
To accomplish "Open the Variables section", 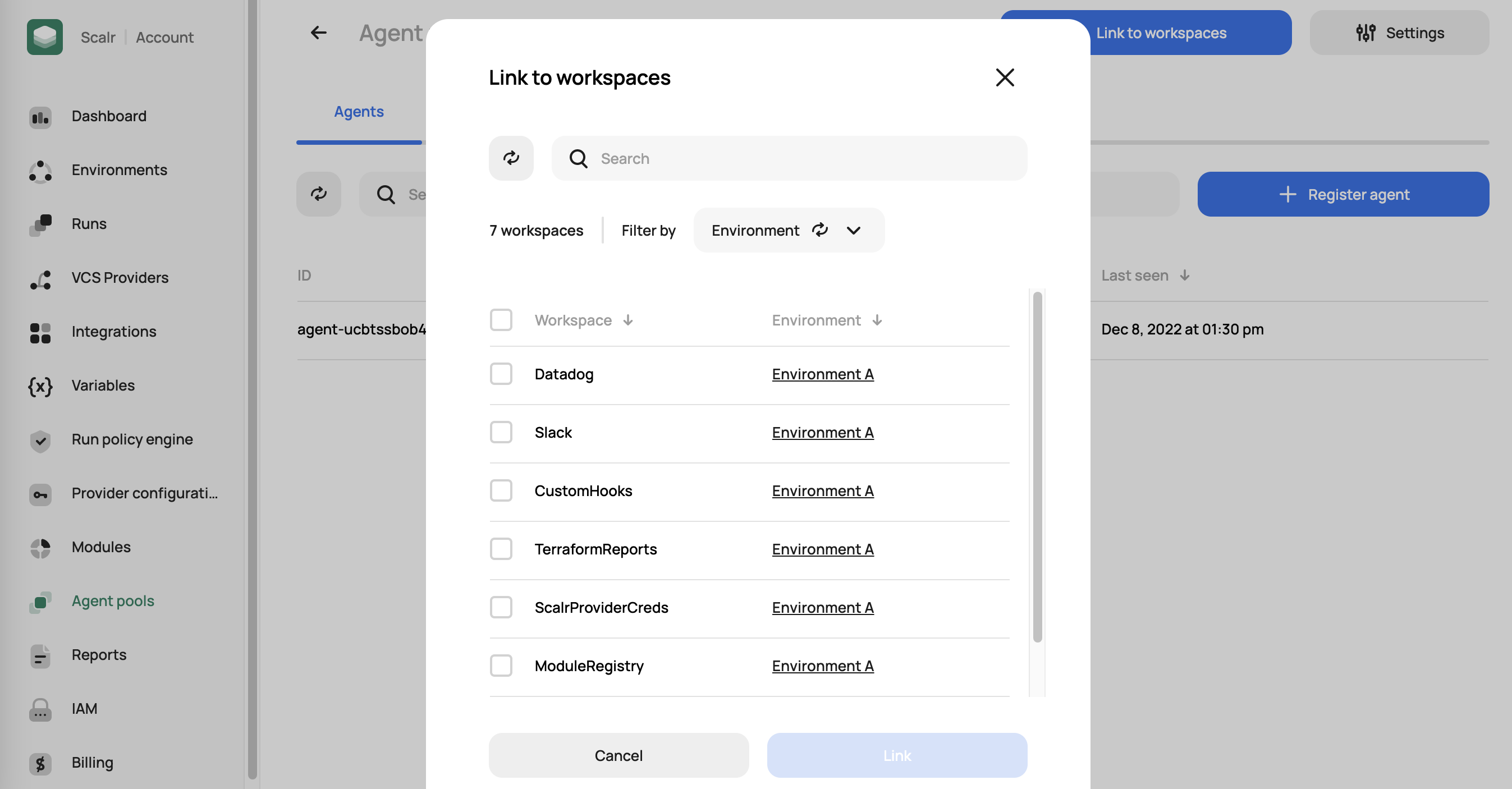I will [x=103, y=386].
